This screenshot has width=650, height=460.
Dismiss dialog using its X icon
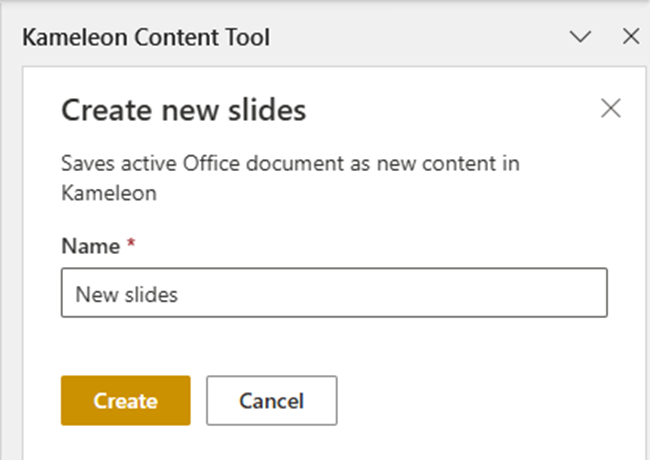pyautogui.click(x=610, y=109)
